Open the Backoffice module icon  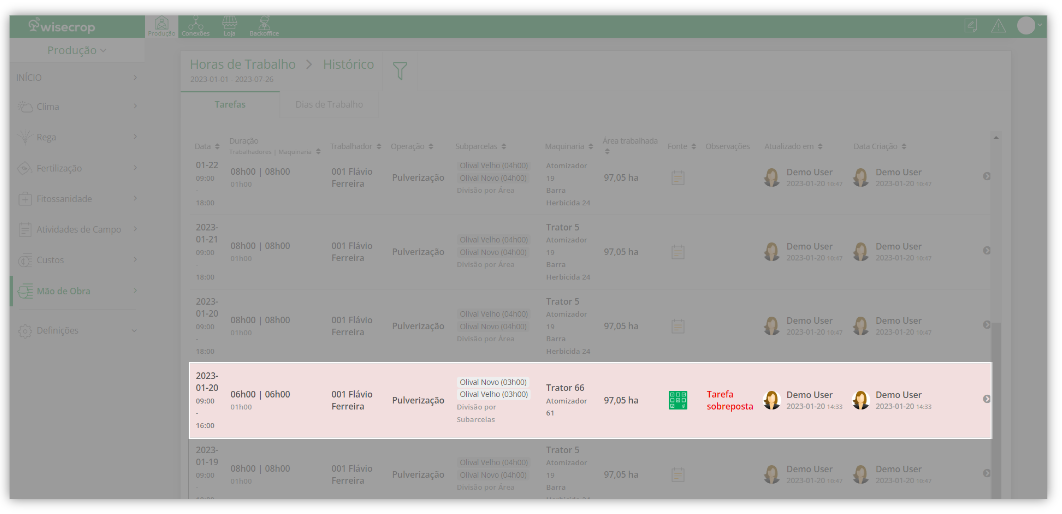click(x=264, y=26)
